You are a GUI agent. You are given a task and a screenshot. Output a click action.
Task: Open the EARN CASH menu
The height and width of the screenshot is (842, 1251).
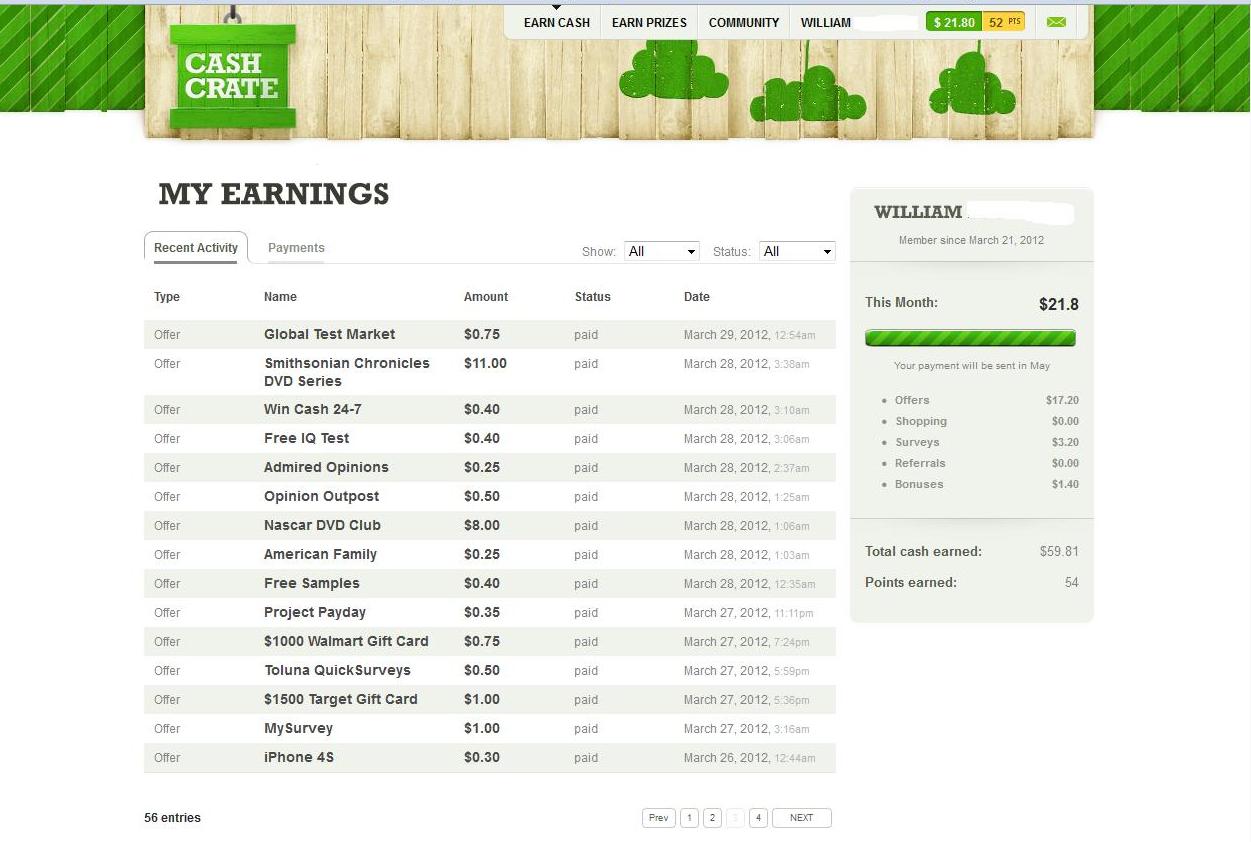coord(556,22)
